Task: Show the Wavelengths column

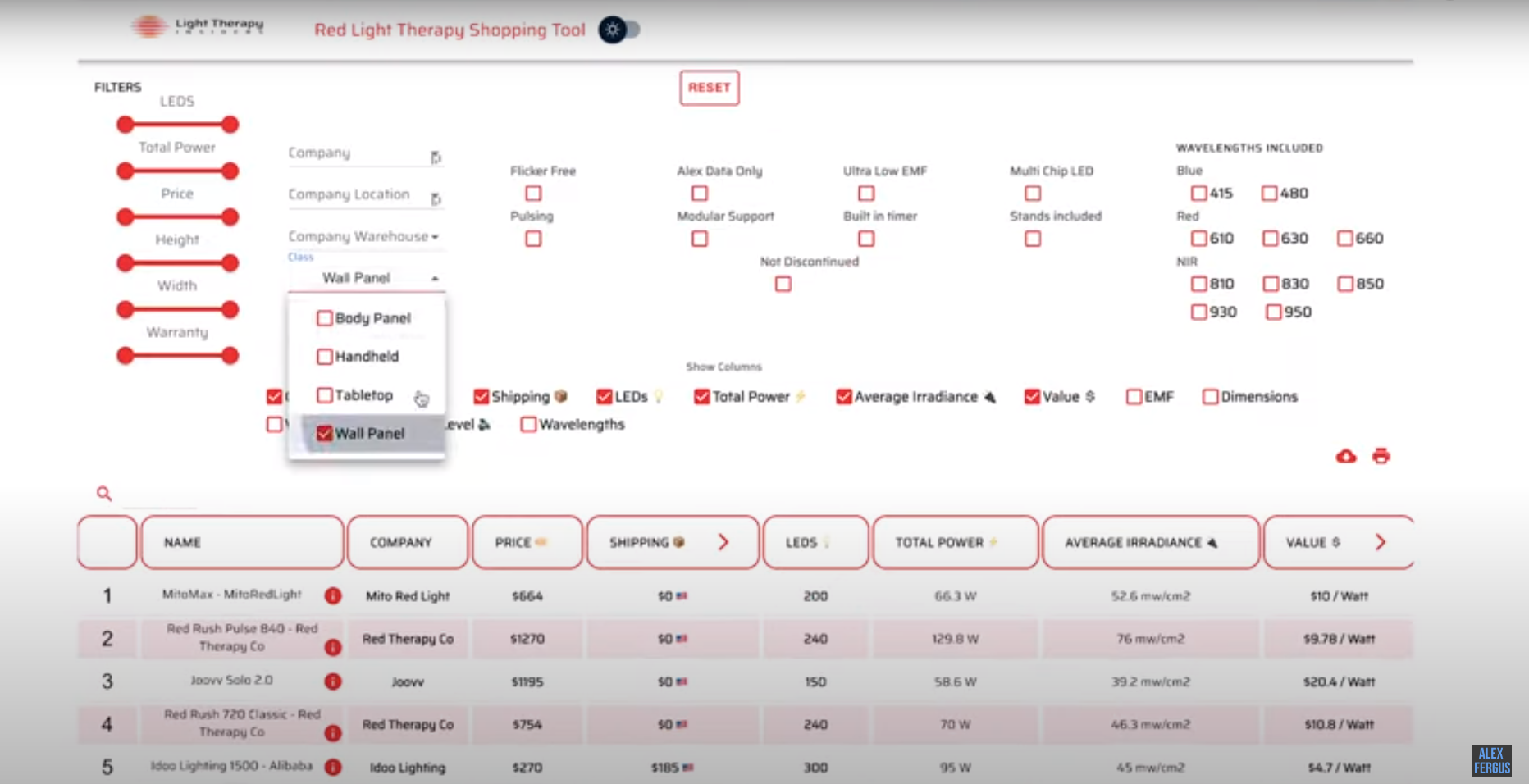Action: (x=529, y=425)
